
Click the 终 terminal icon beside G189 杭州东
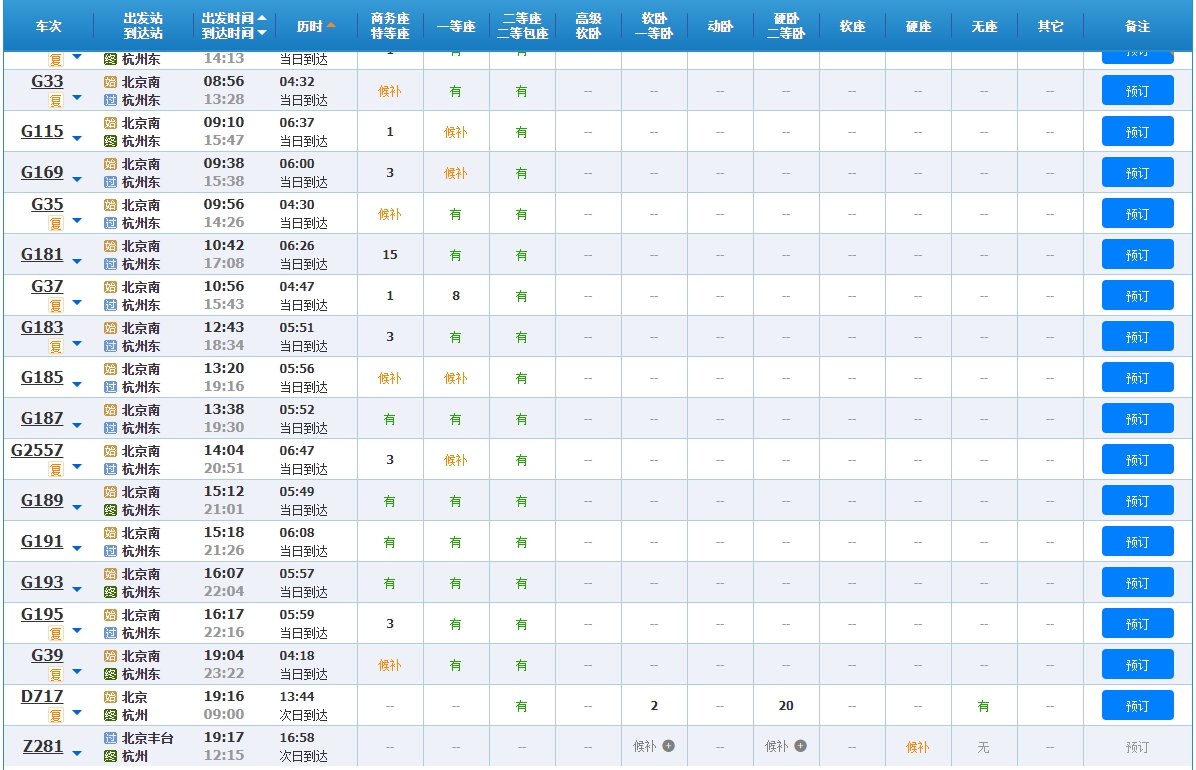click(x=111, y=510)
